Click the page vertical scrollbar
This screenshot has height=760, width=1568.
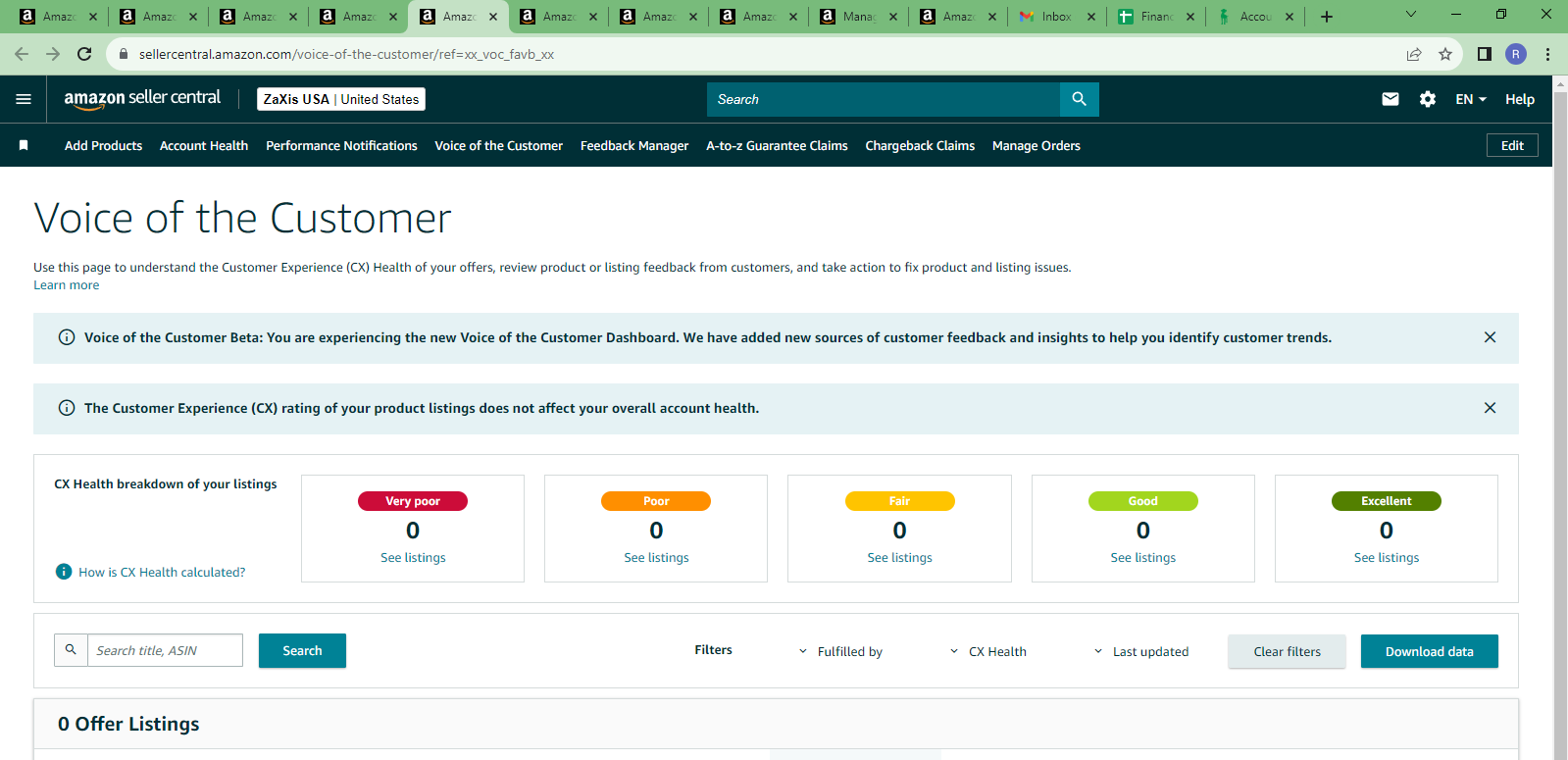click(1560, 417)
